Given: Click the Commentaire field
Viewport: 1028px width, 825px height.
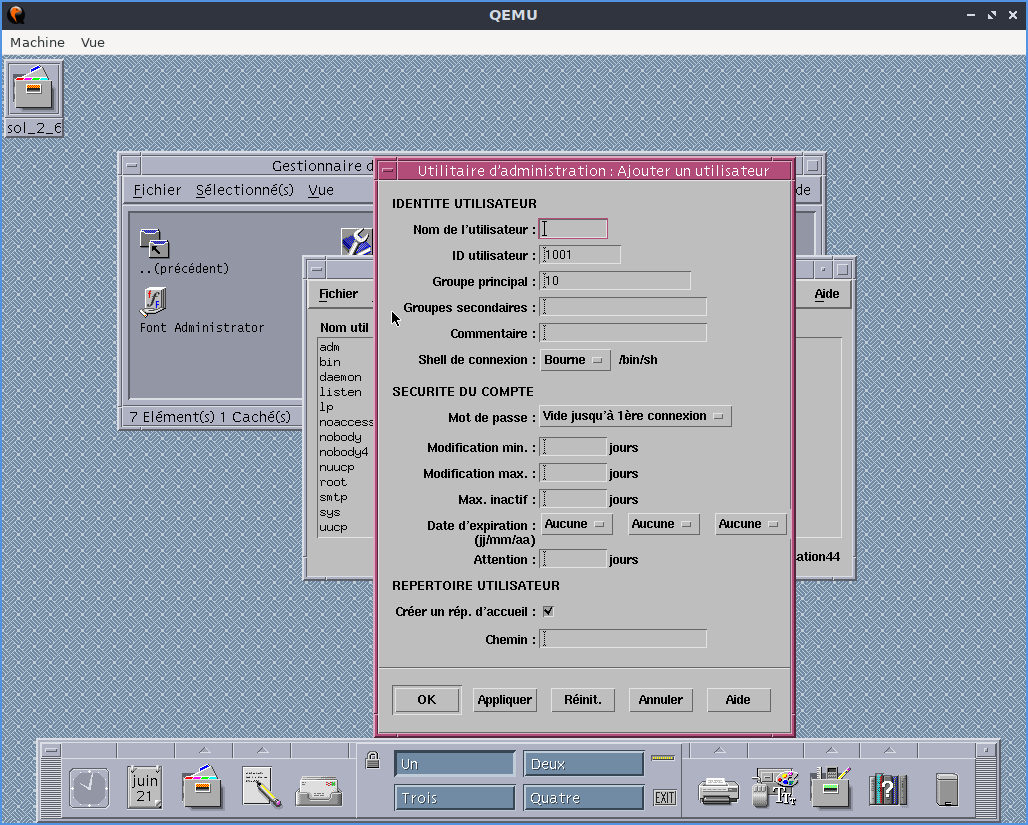Looking at the screenshot, I should pos(623,333).
